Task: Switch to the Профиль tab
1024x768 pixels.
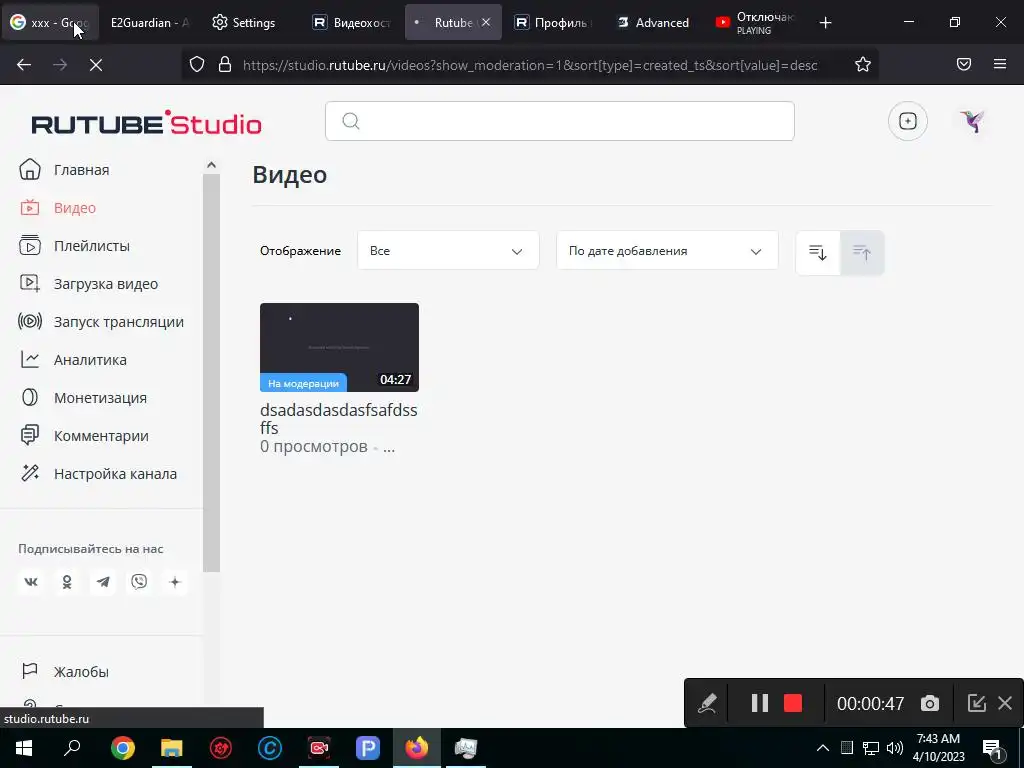Action: (554, 22)
